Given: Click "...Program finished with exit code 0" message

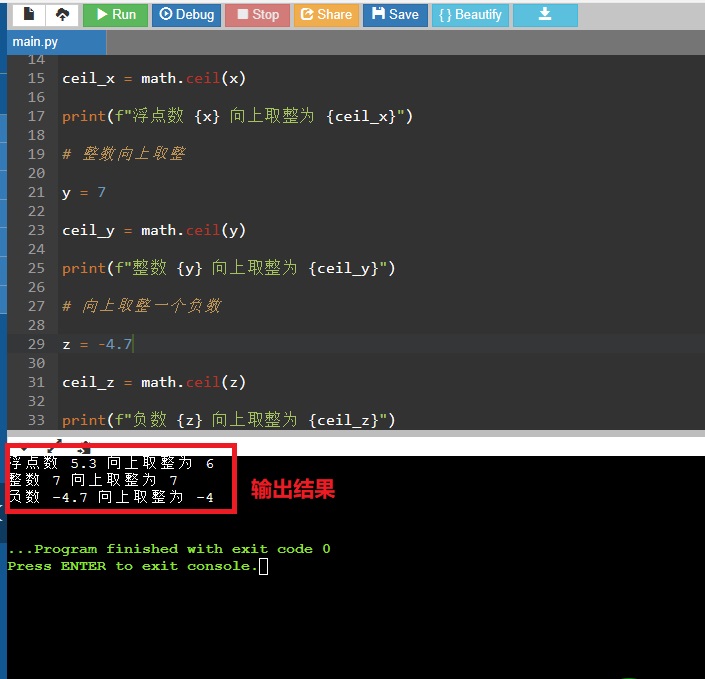Looking at the screenshot, I should [170, 549].
